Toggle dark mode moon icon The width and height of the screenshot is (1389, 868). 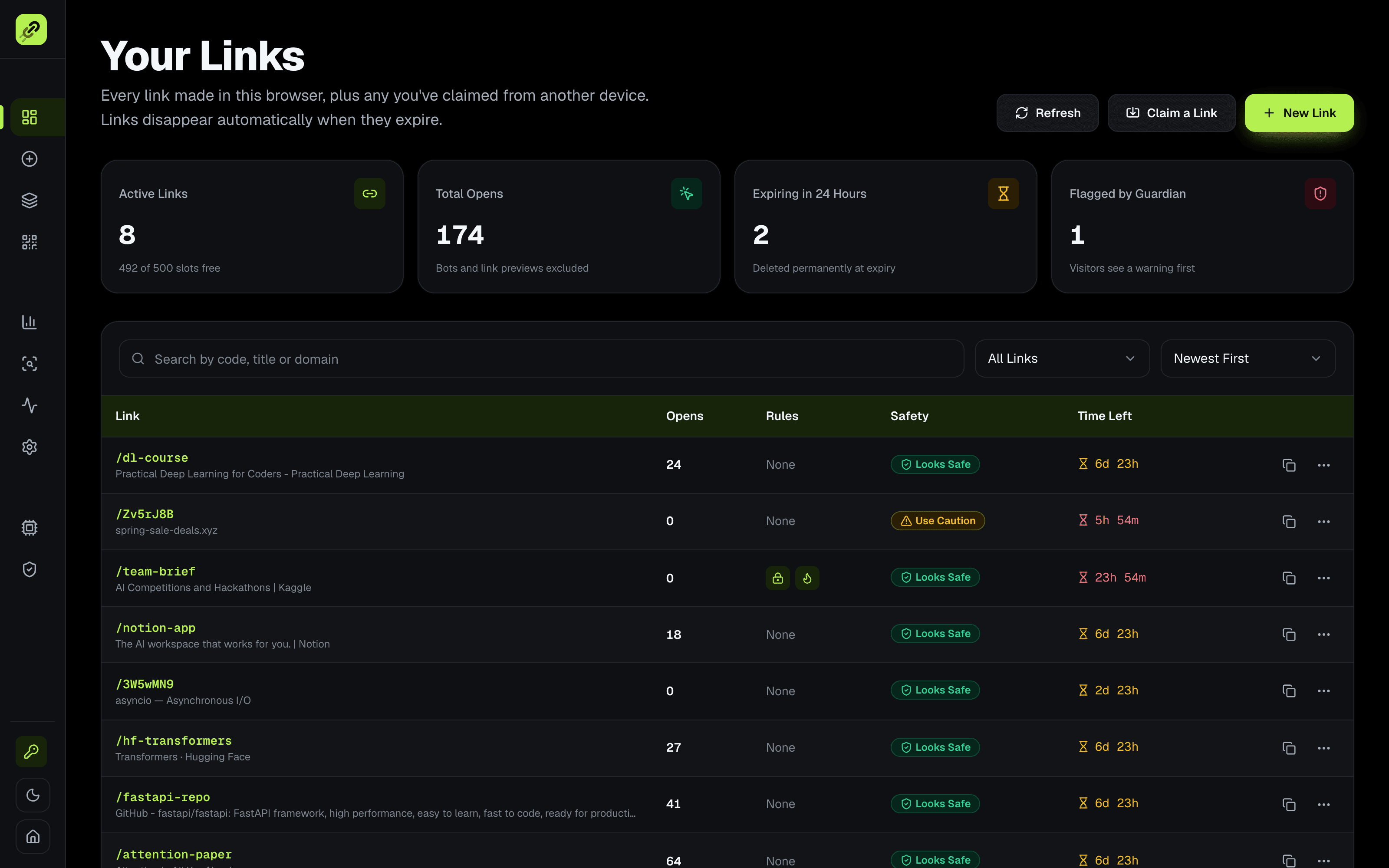[x=33, y=795]
